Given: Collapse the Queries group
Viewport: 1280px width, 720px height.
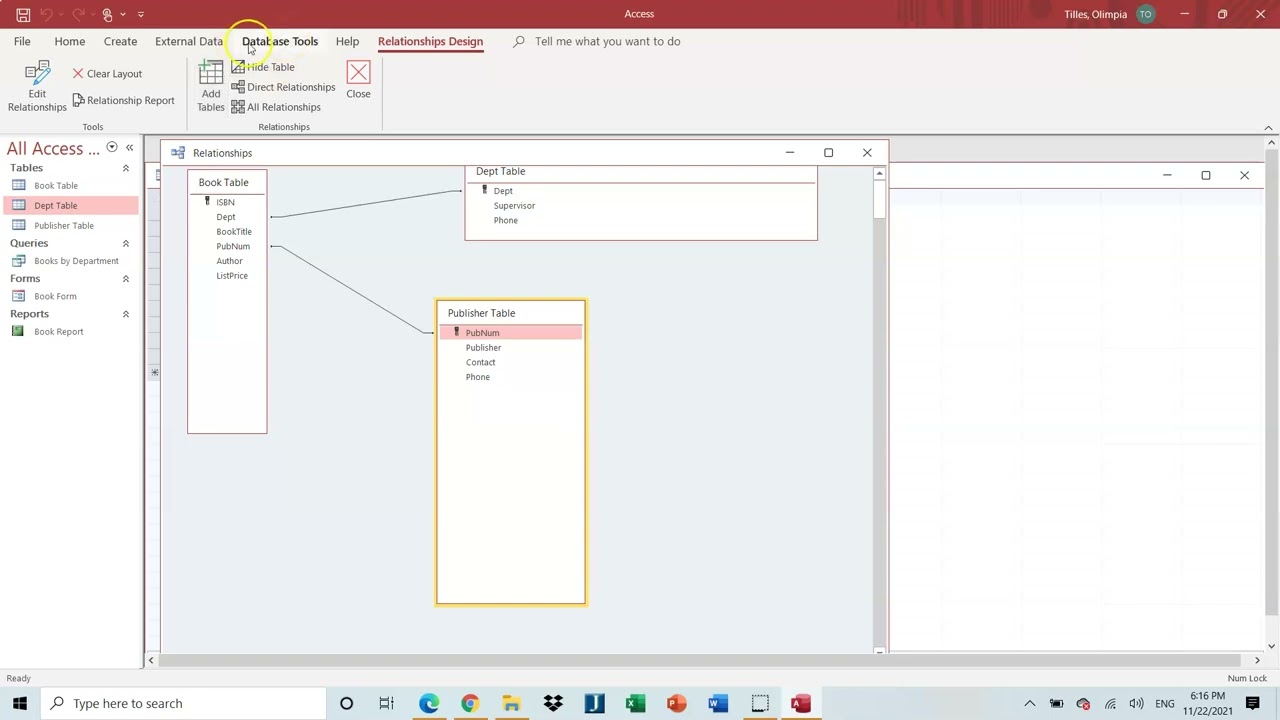Looking at the screenshot, I should [x=126, y=243].
